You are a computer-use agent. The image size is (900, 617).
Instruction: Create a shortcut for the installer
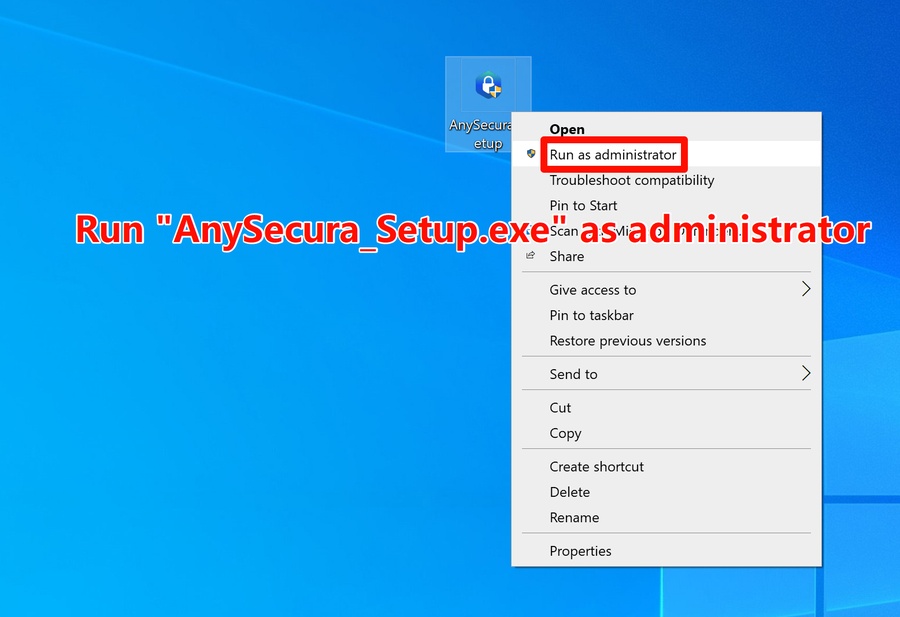pos(596,466)
